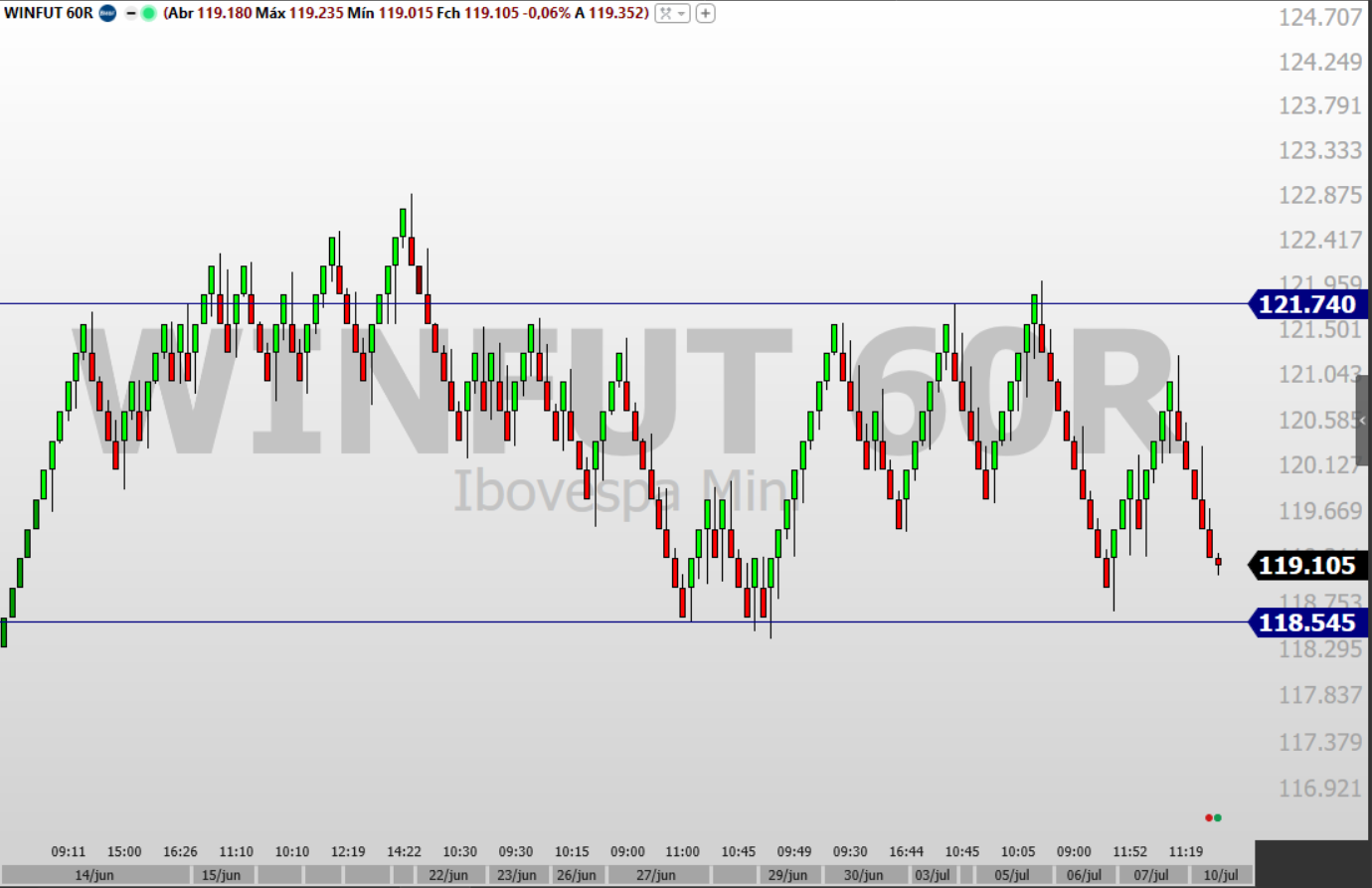The image size is (1372, 888).
Task: Click the minus collapse icon beside WINFUT 60R
Action: click(x=130, y=13)
